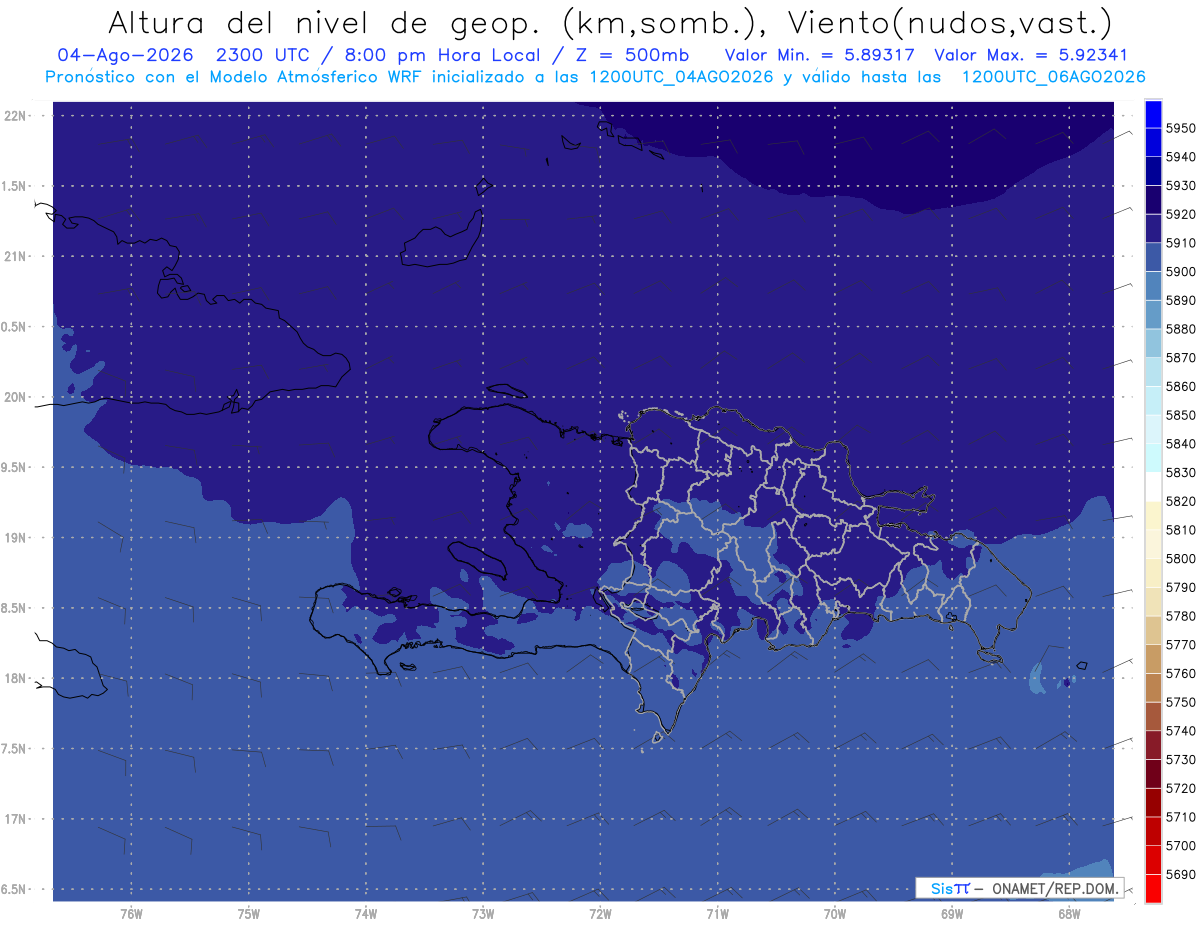This screenshot has height=927, width=1200.
Task: Click the color swatch between 5920 and 5910
Action: tap(1153, 229)
